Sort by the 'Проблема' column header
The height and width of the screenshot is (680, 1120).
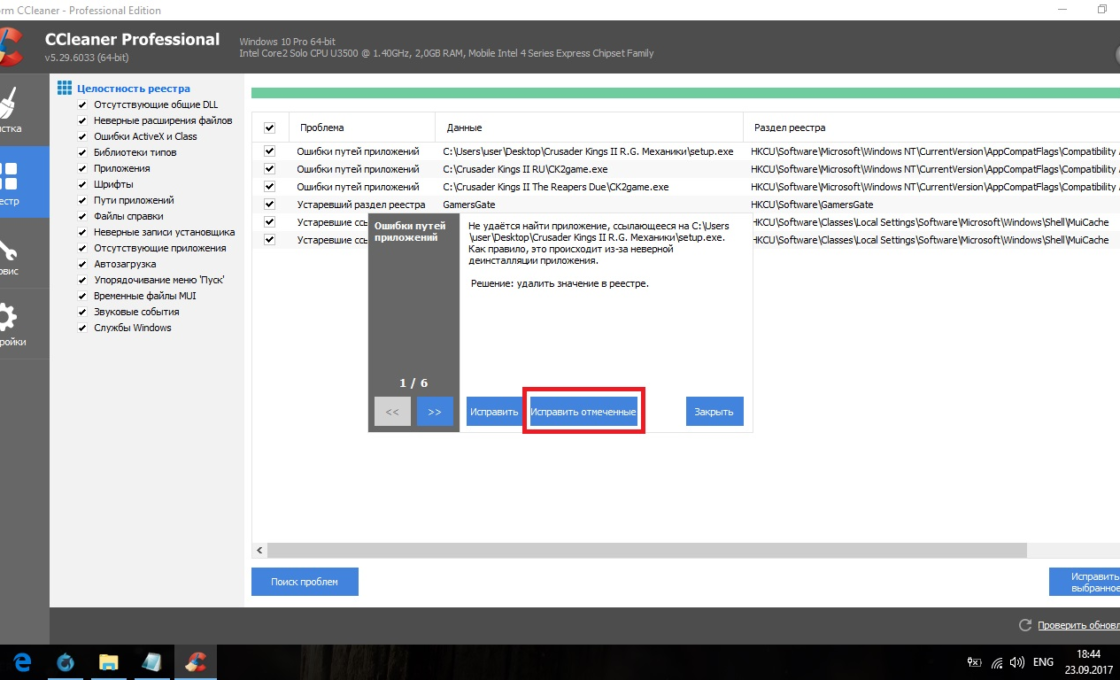(322, 128)
